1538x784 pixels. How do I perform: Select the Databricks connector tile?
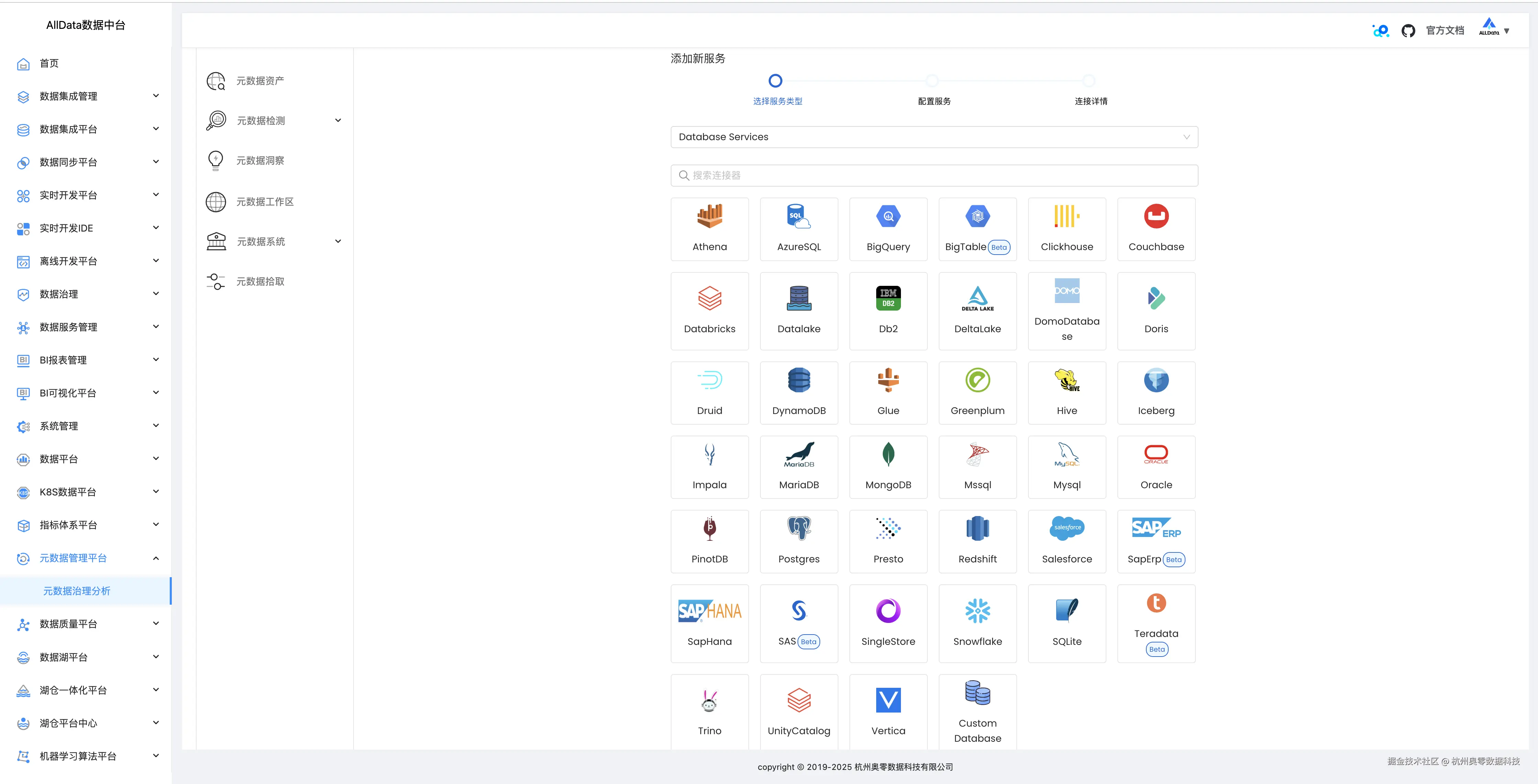tap(709, 311)
